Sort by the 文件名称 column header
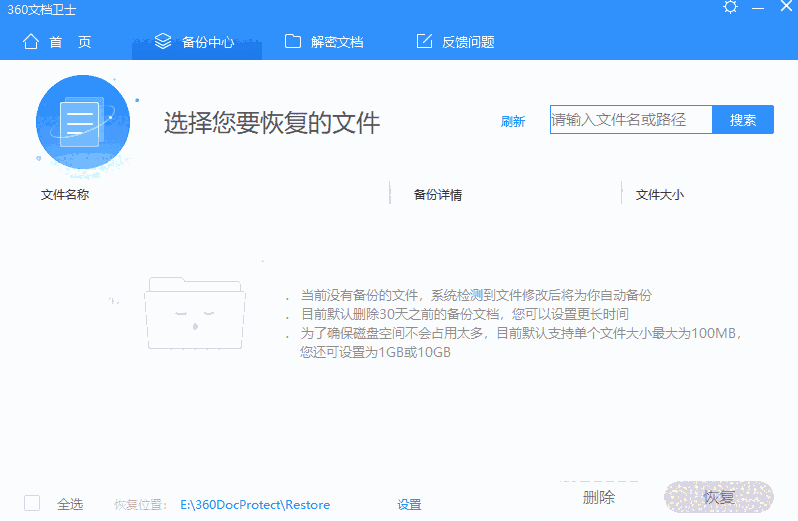 (65, 194)
